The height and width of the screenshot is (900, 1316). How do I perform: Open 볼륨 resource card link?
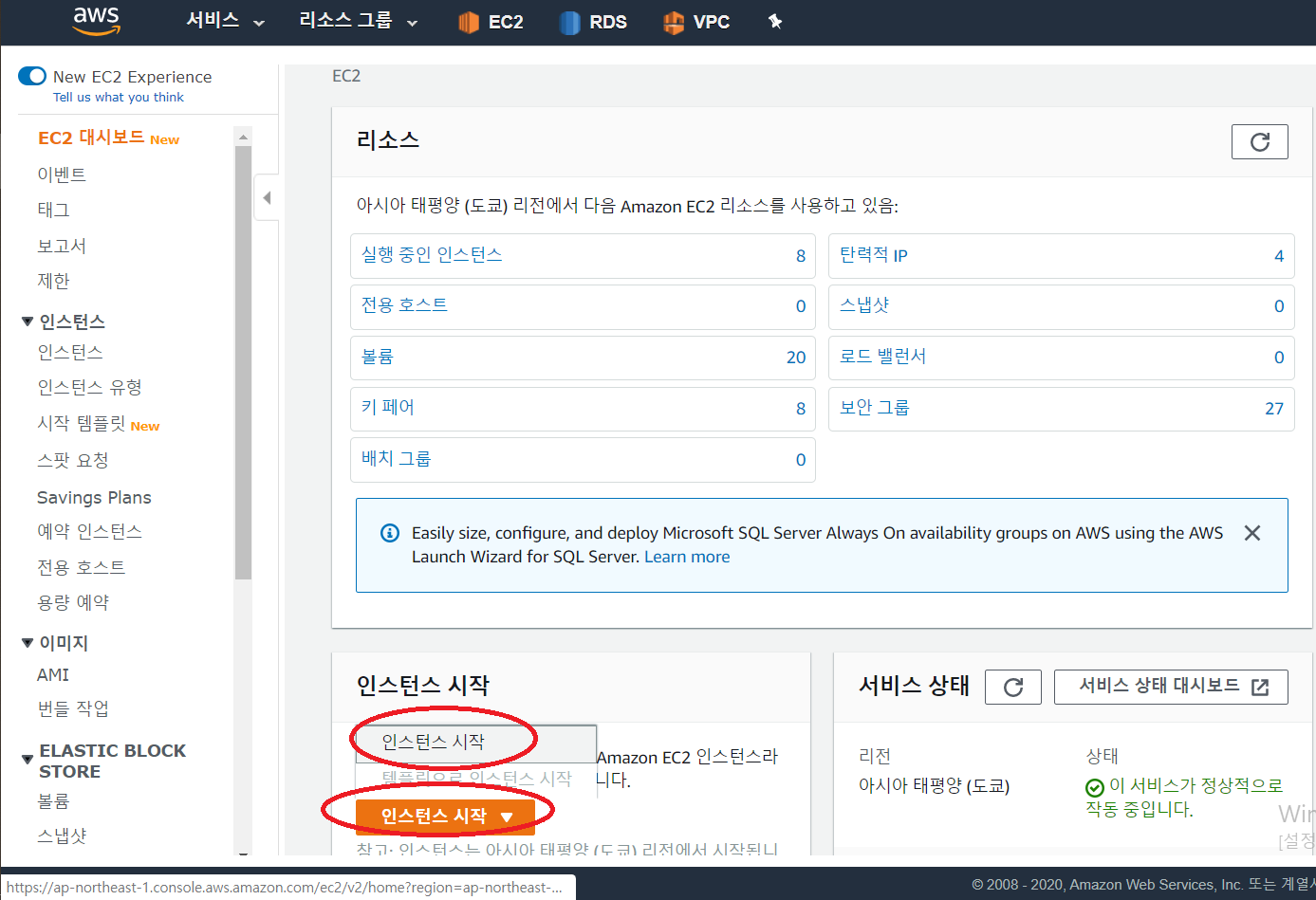[377, 357]
